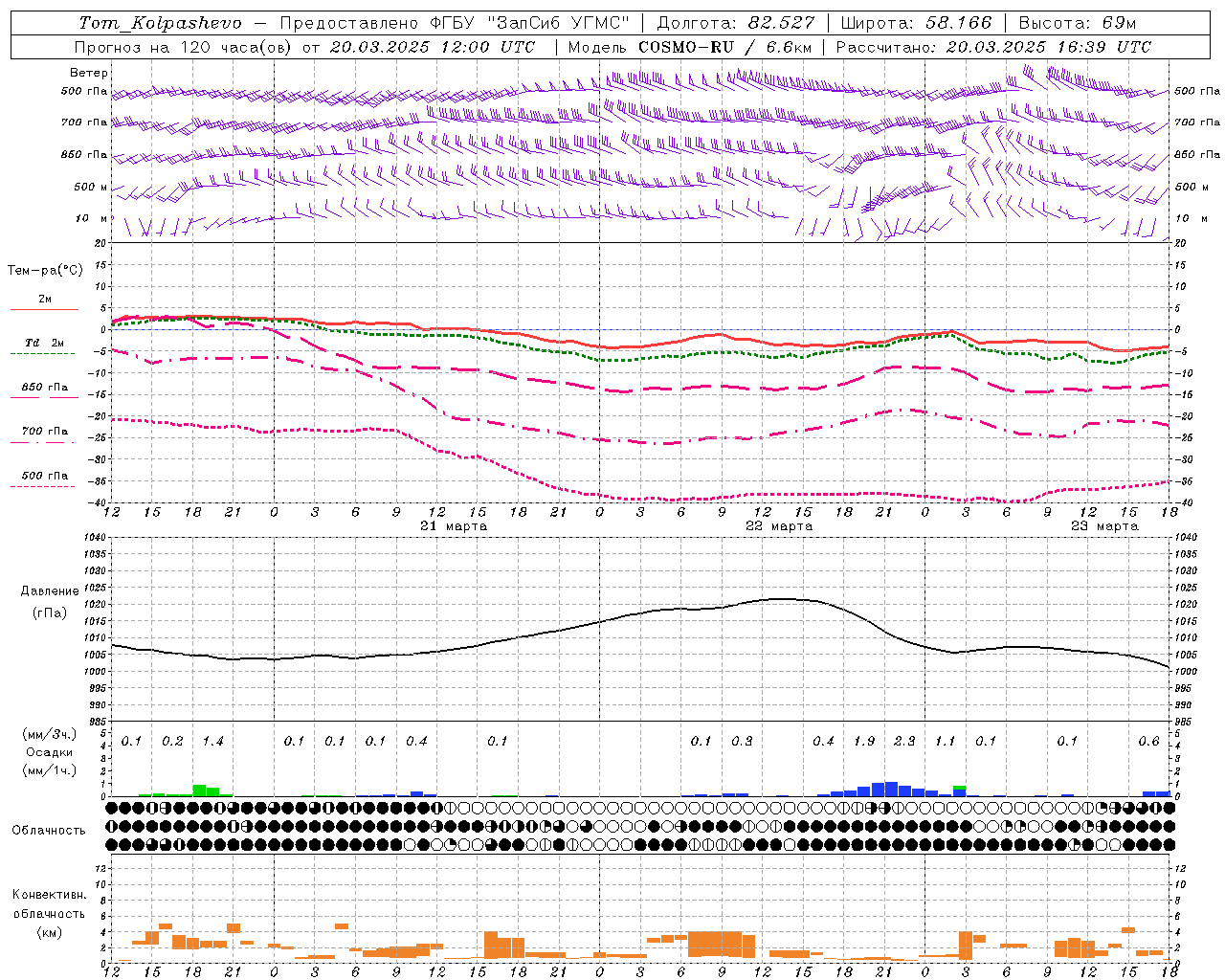Click the 'Долгота: 82.527' header entry

[736, 23]
